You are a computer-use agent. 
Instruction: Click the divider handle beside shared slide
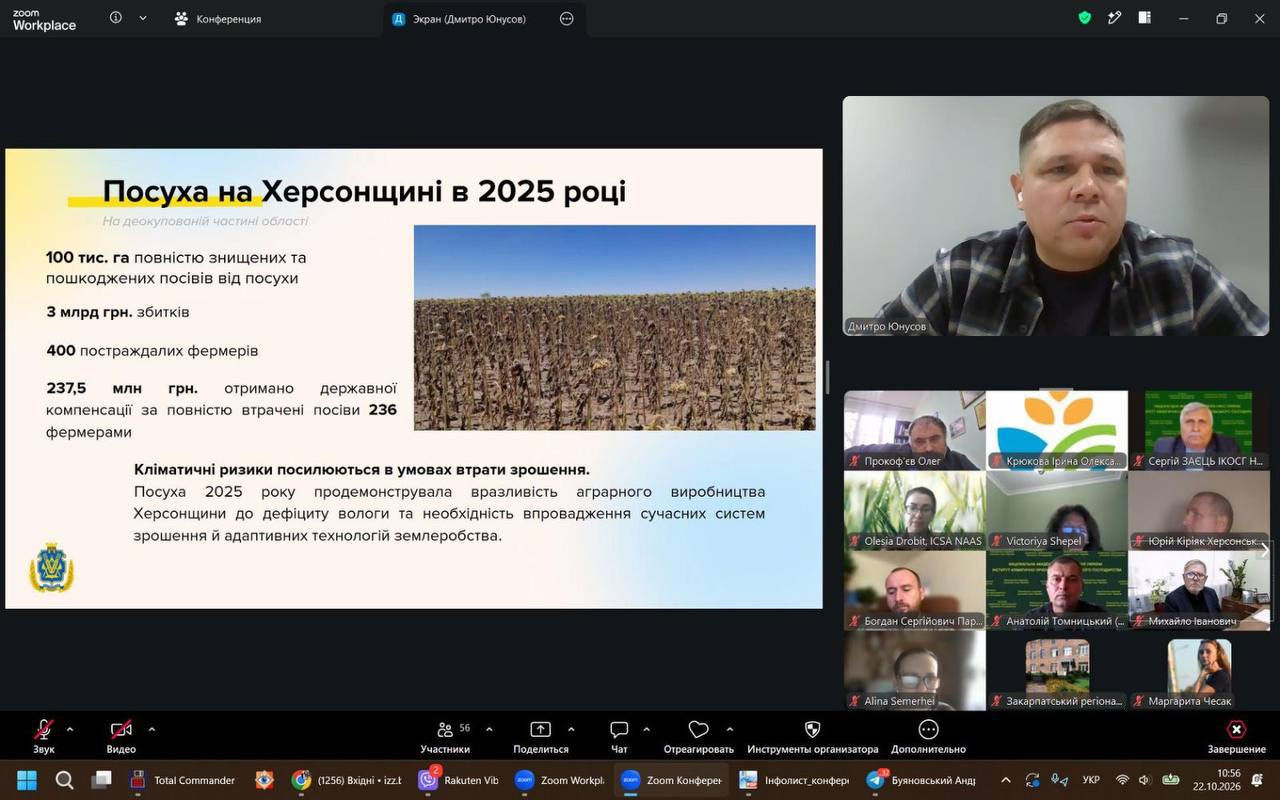(x=827, y=377)
